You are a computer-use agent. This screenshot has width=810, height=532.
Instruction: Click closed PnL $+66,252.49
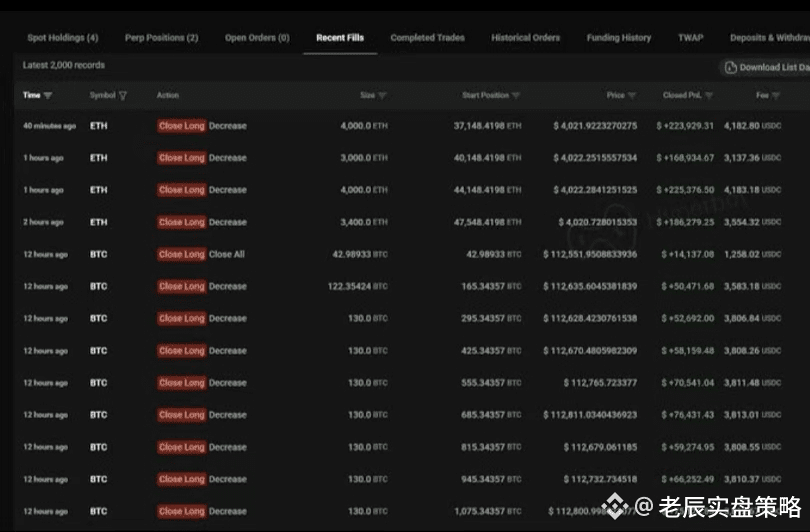point(688,479)
